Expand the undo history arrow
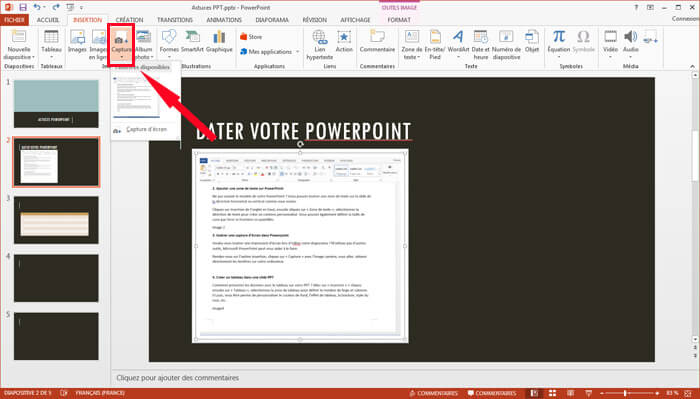The height and width of the screenshot is (399, 700). click(44, 8)
